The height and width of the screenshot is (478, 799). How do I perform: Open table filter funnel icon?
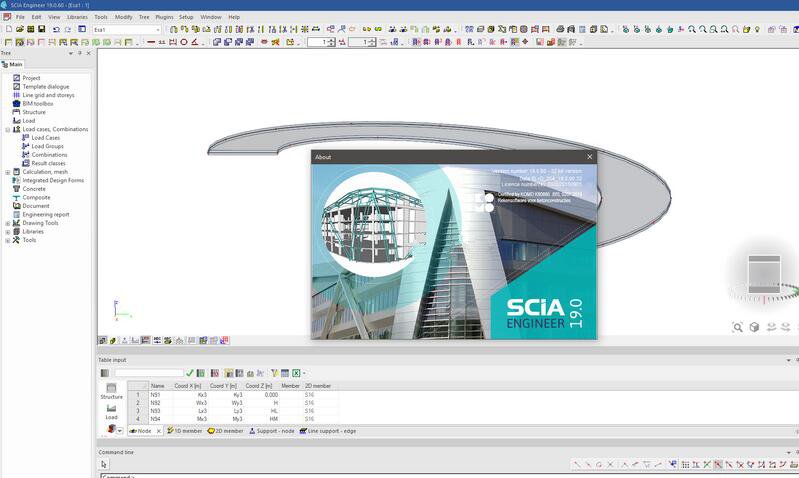[274, 373]
